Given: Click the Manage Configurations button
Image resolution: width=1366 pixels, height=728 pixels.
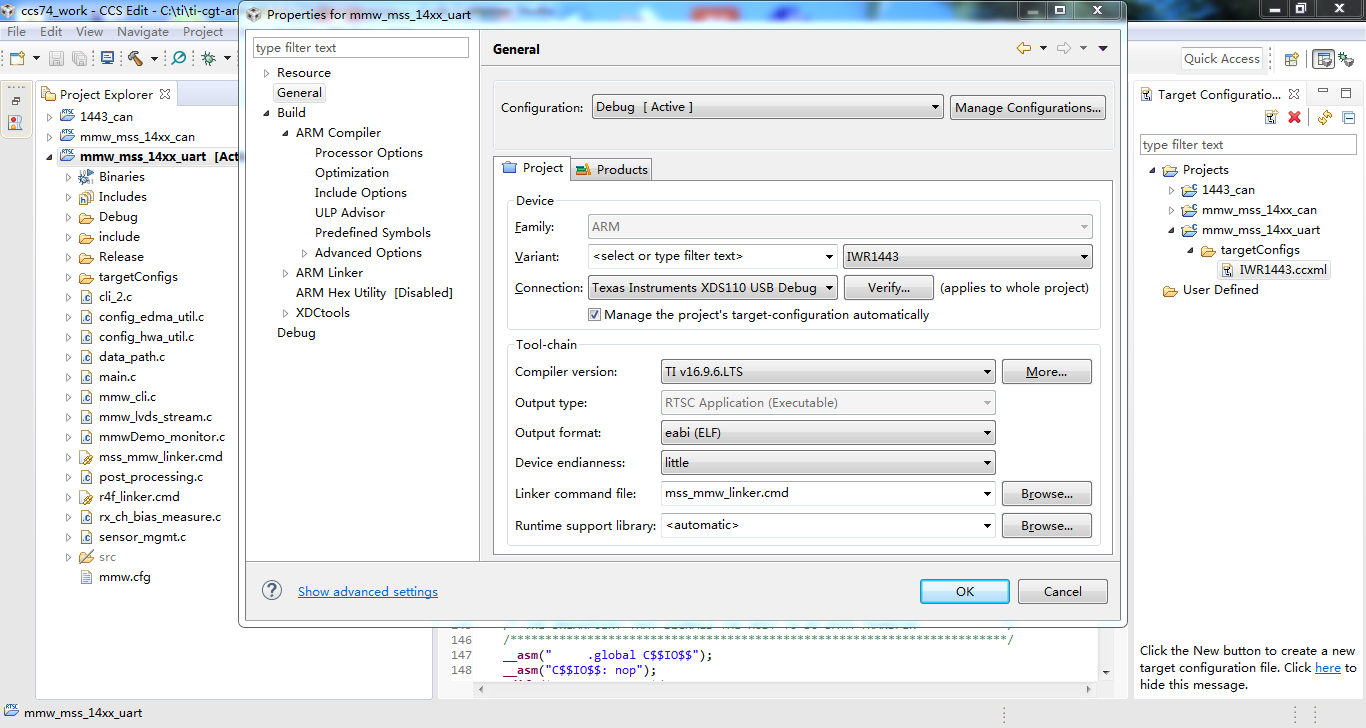Looking at the screenshot, I should click(x=1028, y=107).
